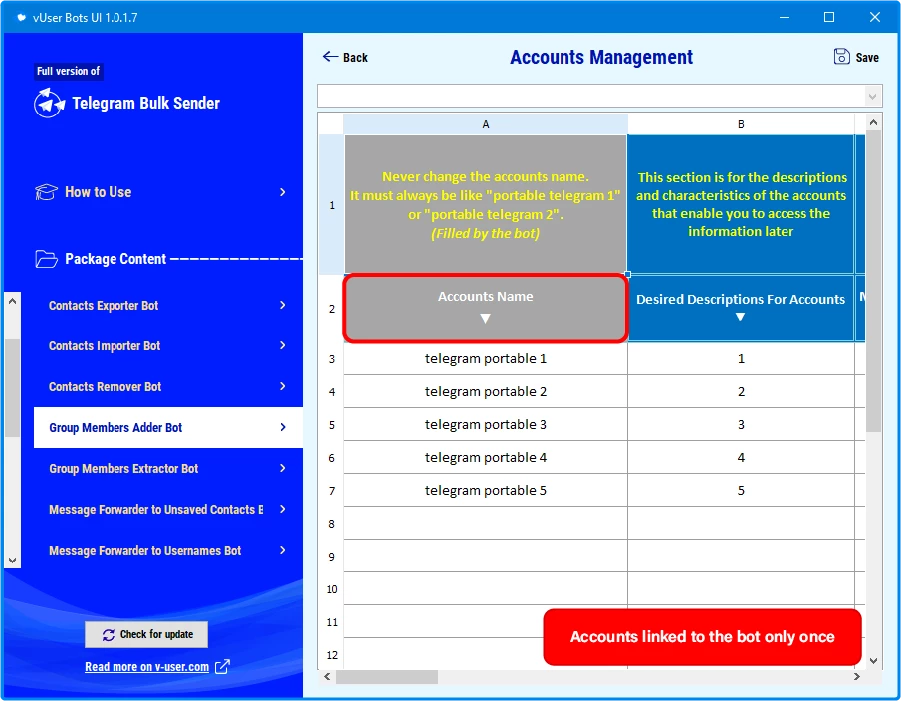Select row 3 header number
The image size is (901, 701).
[x=332, y=359]
